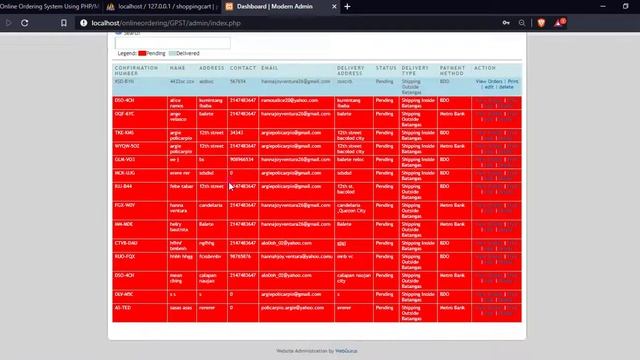The height and width of the screenshot is (360, 640).
Task: Click Pending status in AS-TED row
Action: tap(384, 308)
